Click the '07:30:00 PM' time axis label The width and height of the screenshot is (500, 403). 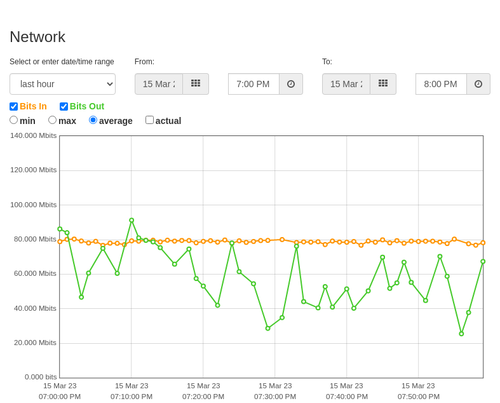click(x=275, y=397)
